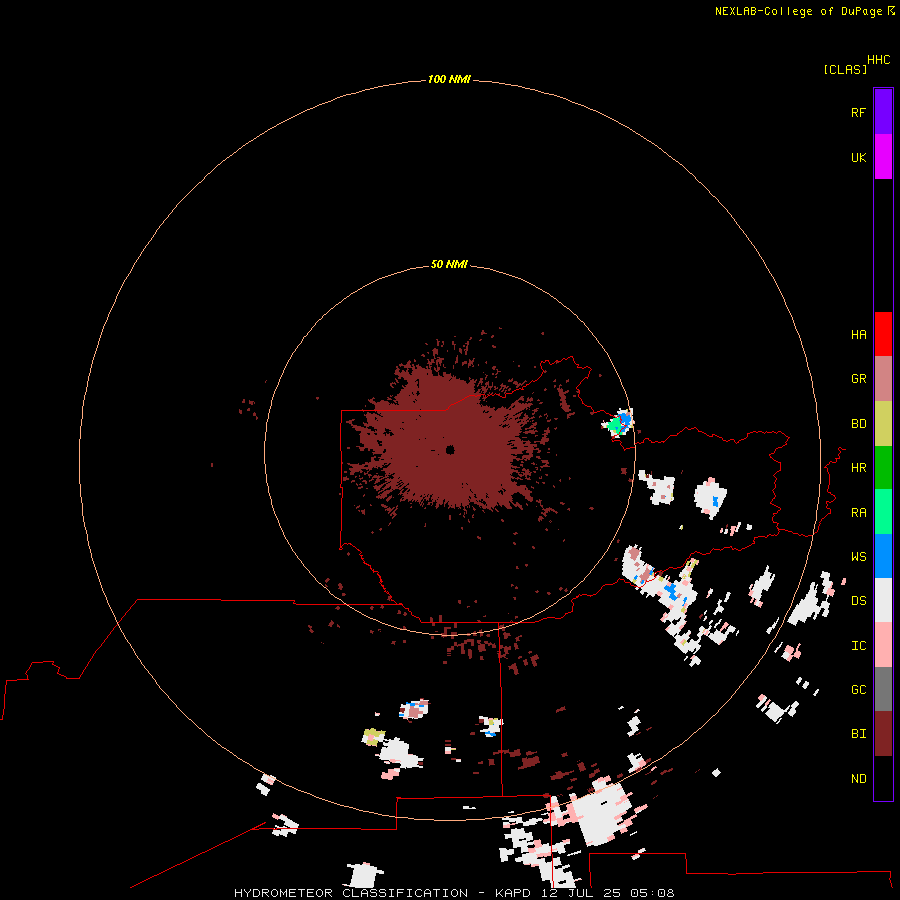Screen dimensions: 900x900
Task: Click the "[CLAS]" units label
Action: [x=845, y=69]
